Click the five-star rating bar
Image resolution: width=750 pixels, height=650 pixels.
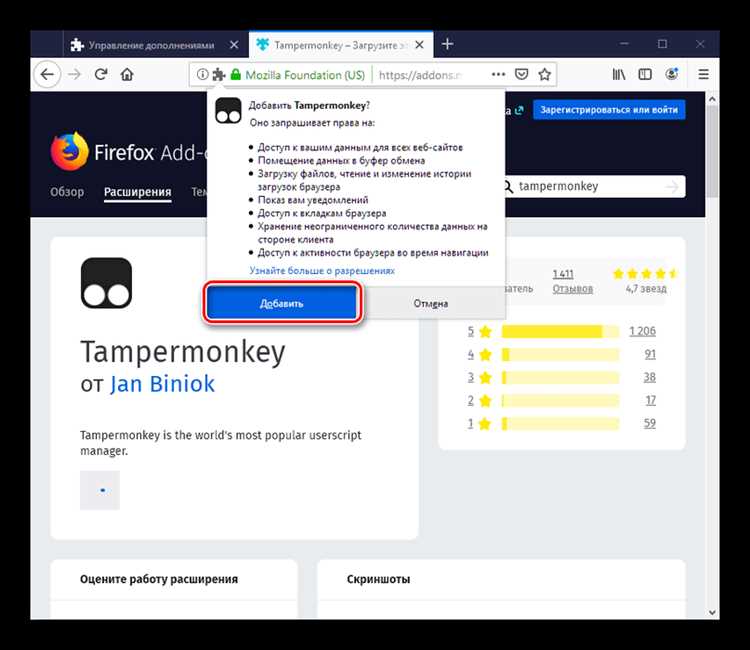point(560,331)
